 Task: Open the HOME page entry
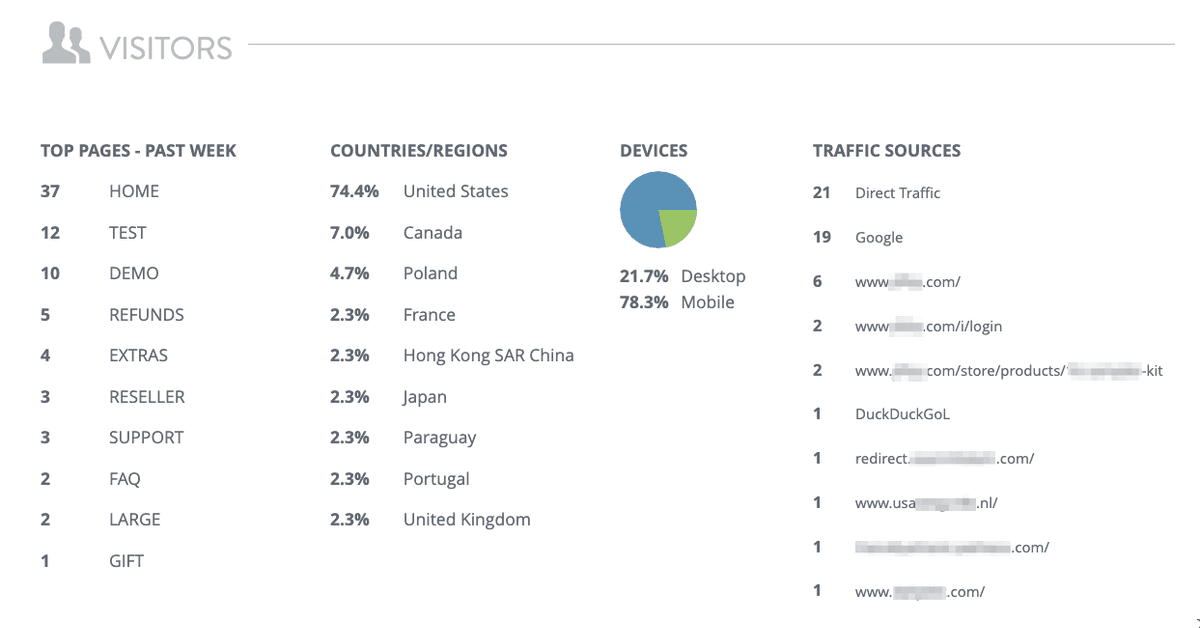(133, 191)
